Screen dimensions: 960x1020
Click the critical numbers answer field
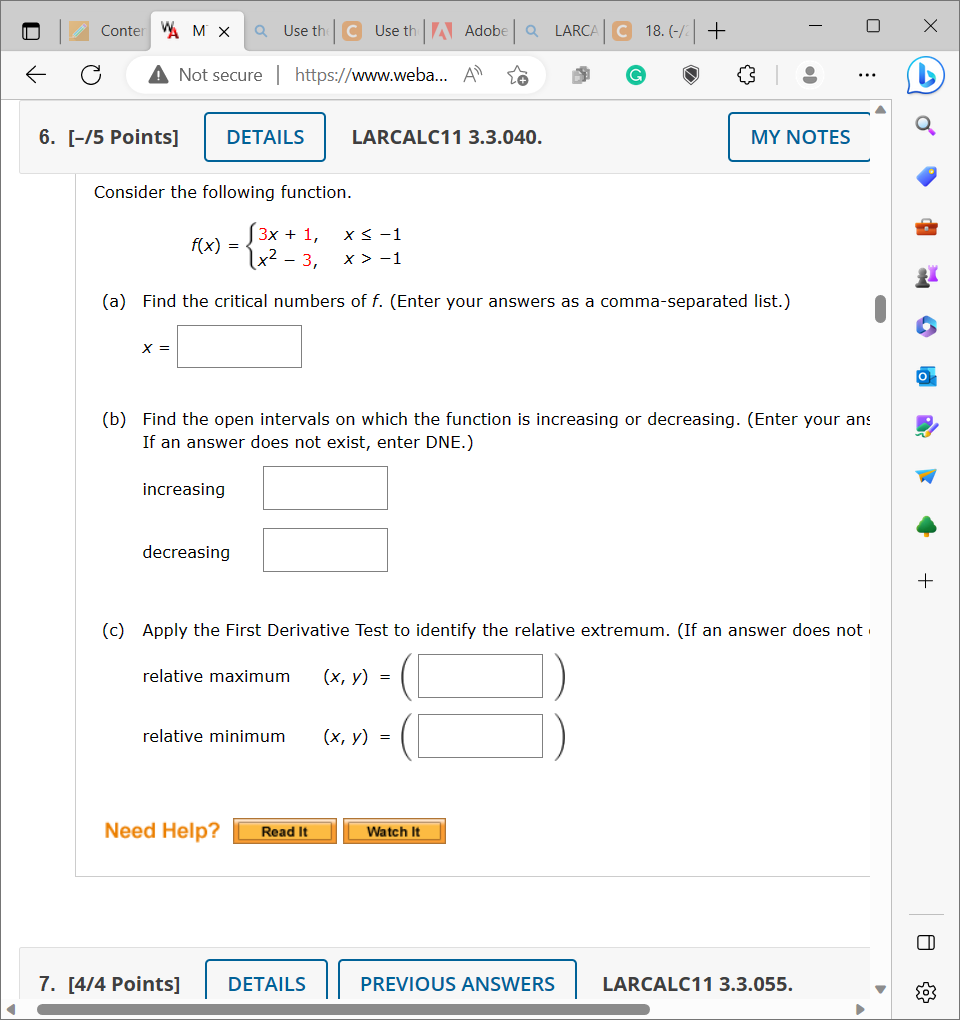click(x=239, y=346)
